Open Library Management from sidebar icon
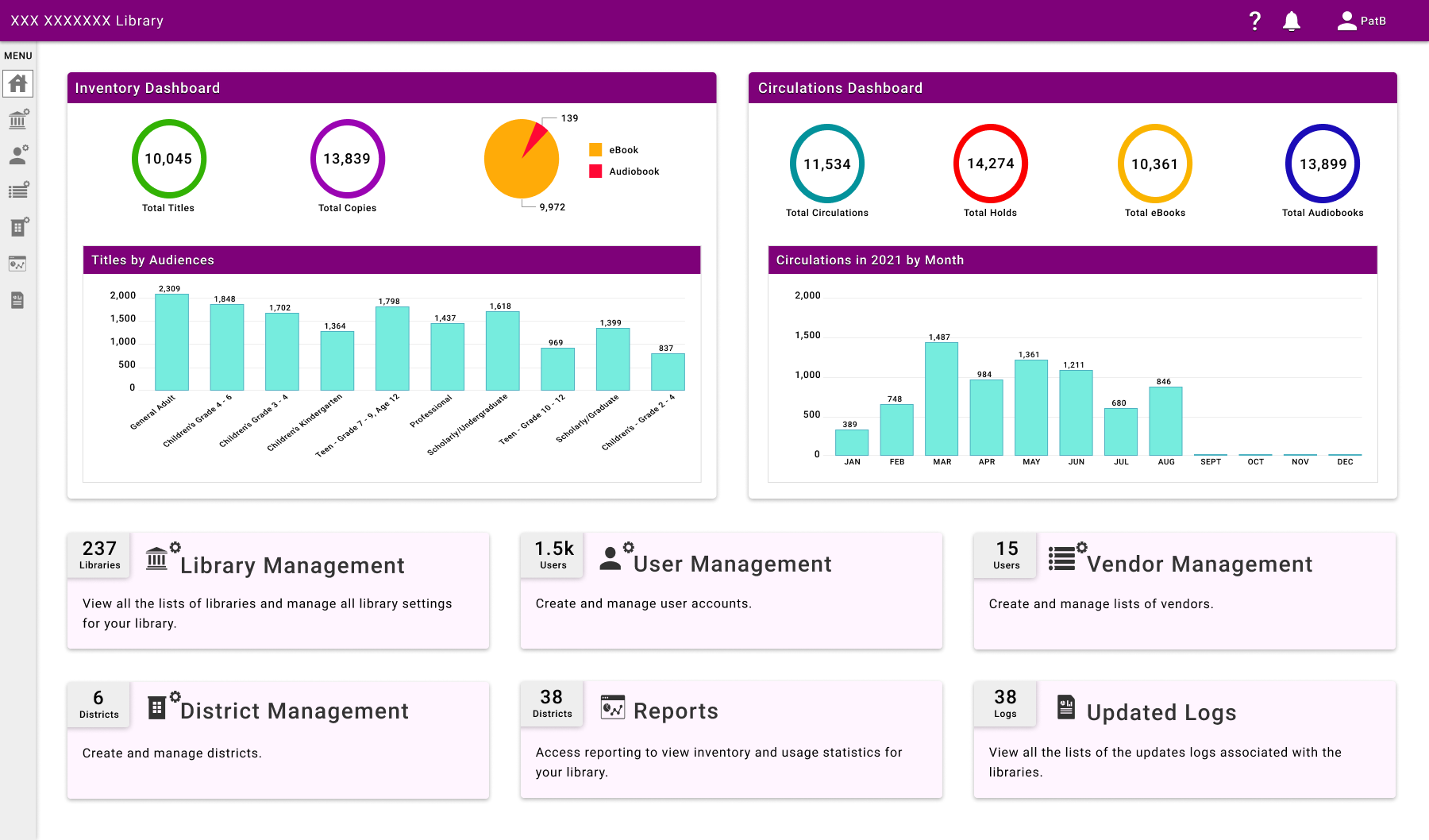Image resolution: width=1429 pixels, height=840 pixels. 17,120
